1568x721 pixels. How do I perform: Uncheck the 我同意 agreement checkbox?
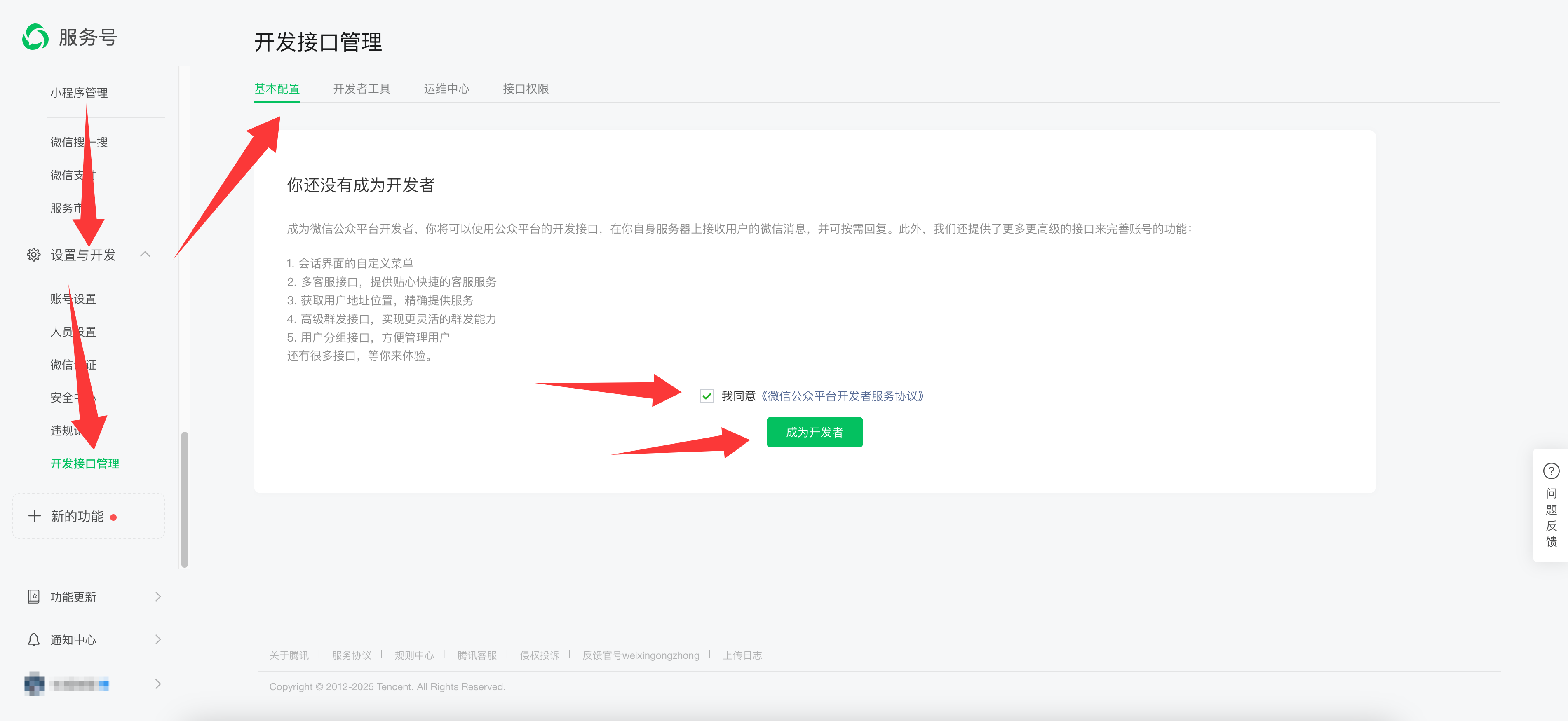click(706, 396)
